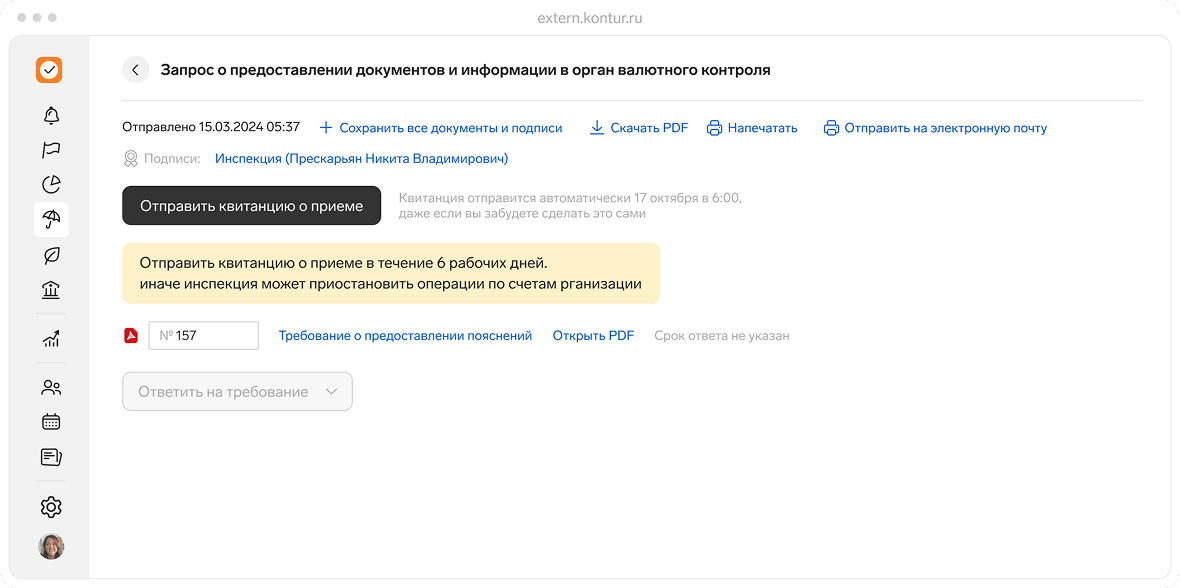The width and height of the screenshot is (1180, 588).
Task: Click the orange checkmark Kontur logo
Action: [50, 70]
